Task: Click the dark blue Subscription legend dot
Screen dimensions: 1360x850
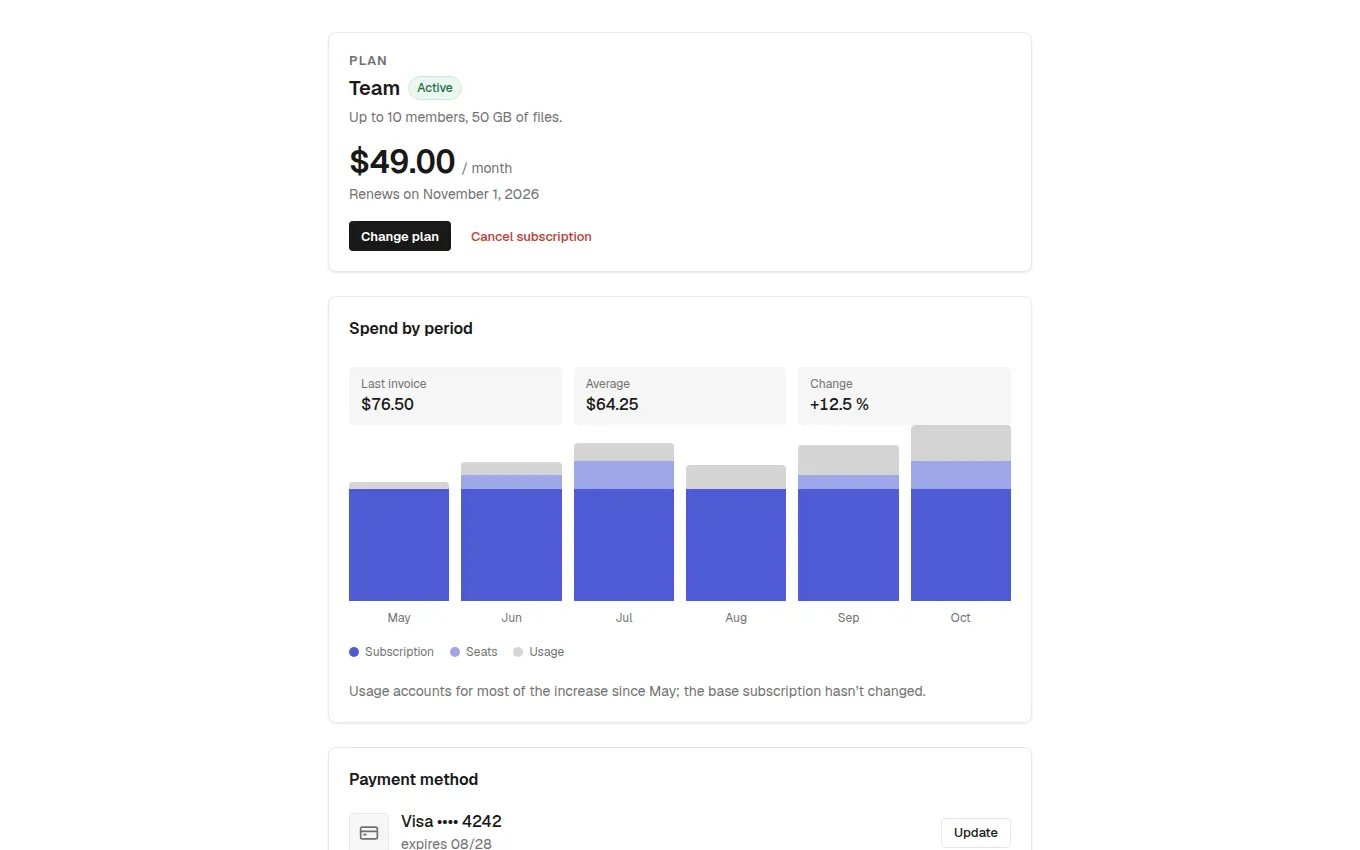Action: tap(354, 652)
